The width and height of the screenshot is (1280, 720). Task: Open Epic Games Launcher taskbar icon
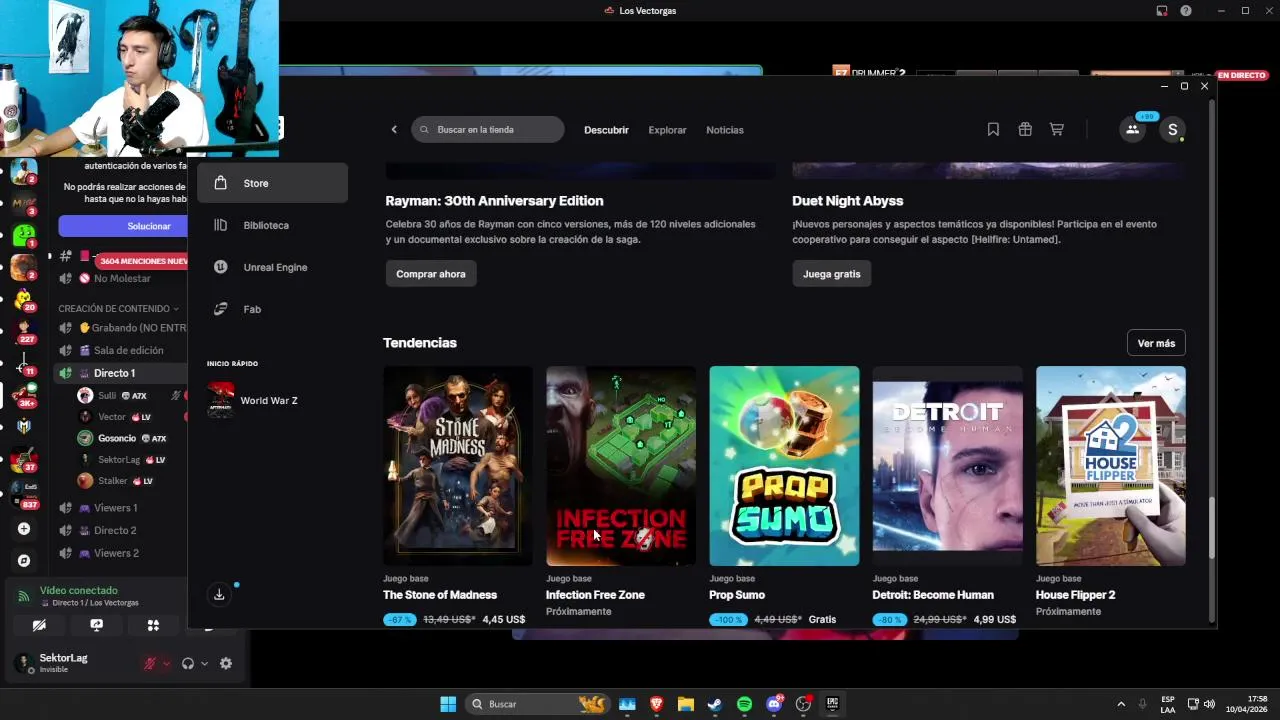(832, 704)
